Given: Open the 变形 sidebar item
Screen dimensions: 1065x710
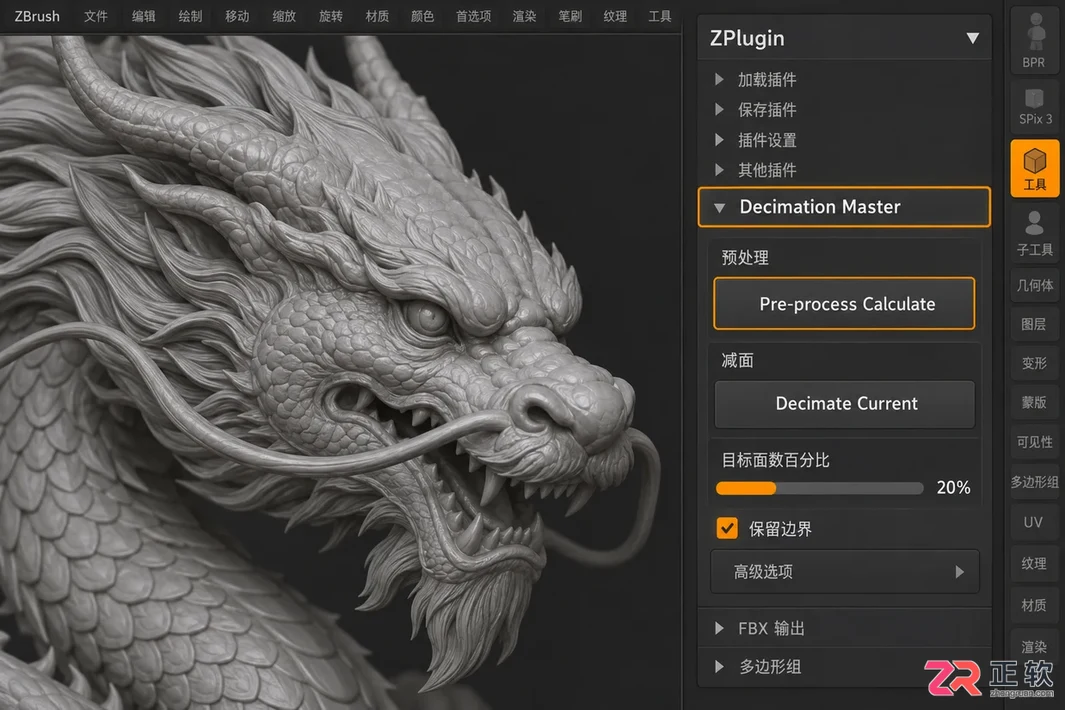Looking at the screenshot, I should click(x=1034, y=363).
